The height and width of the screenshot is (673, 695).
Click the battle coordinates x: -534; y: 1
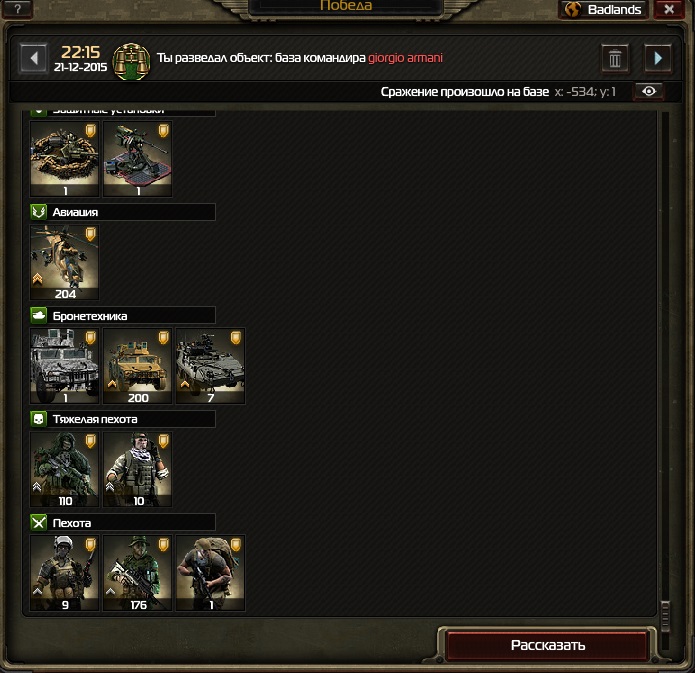(585, 92)
